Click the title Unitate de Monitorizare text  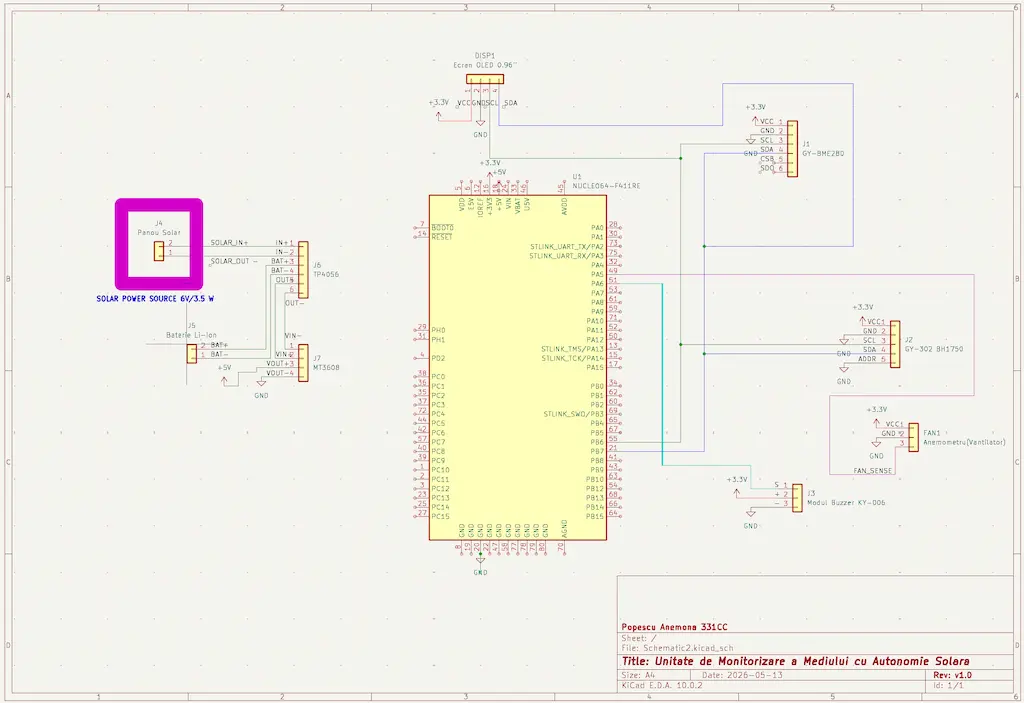795,661
